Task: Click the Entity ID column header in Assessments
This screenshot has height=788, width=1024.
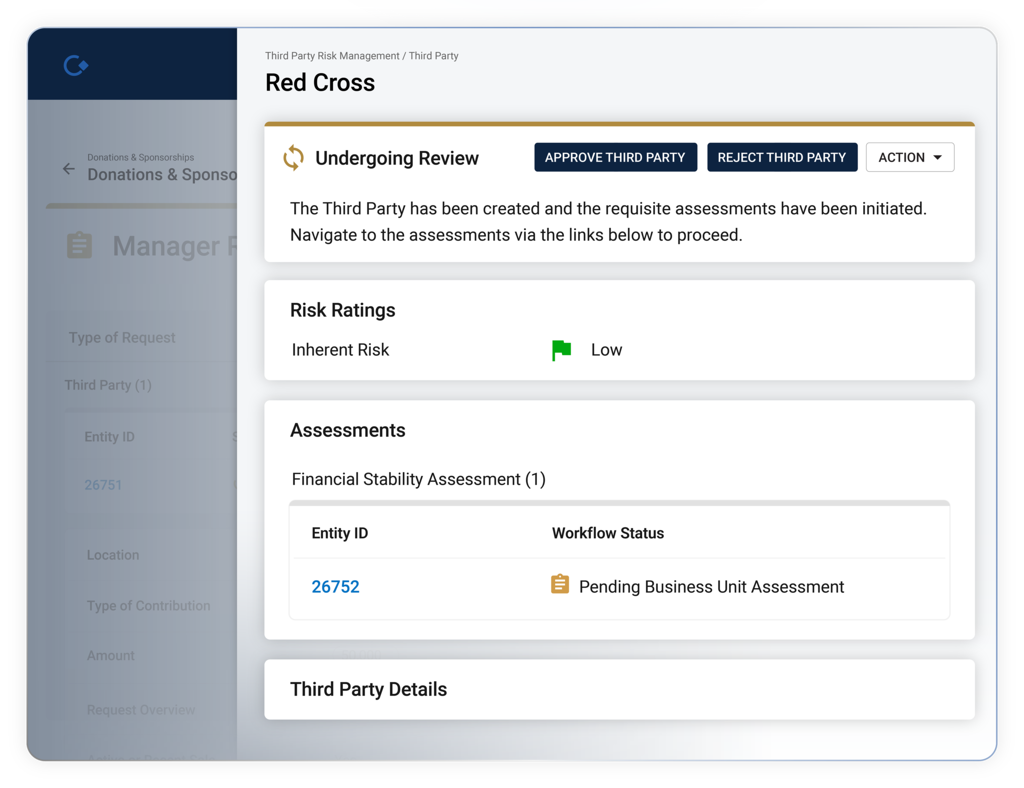Action: point(340,533)
